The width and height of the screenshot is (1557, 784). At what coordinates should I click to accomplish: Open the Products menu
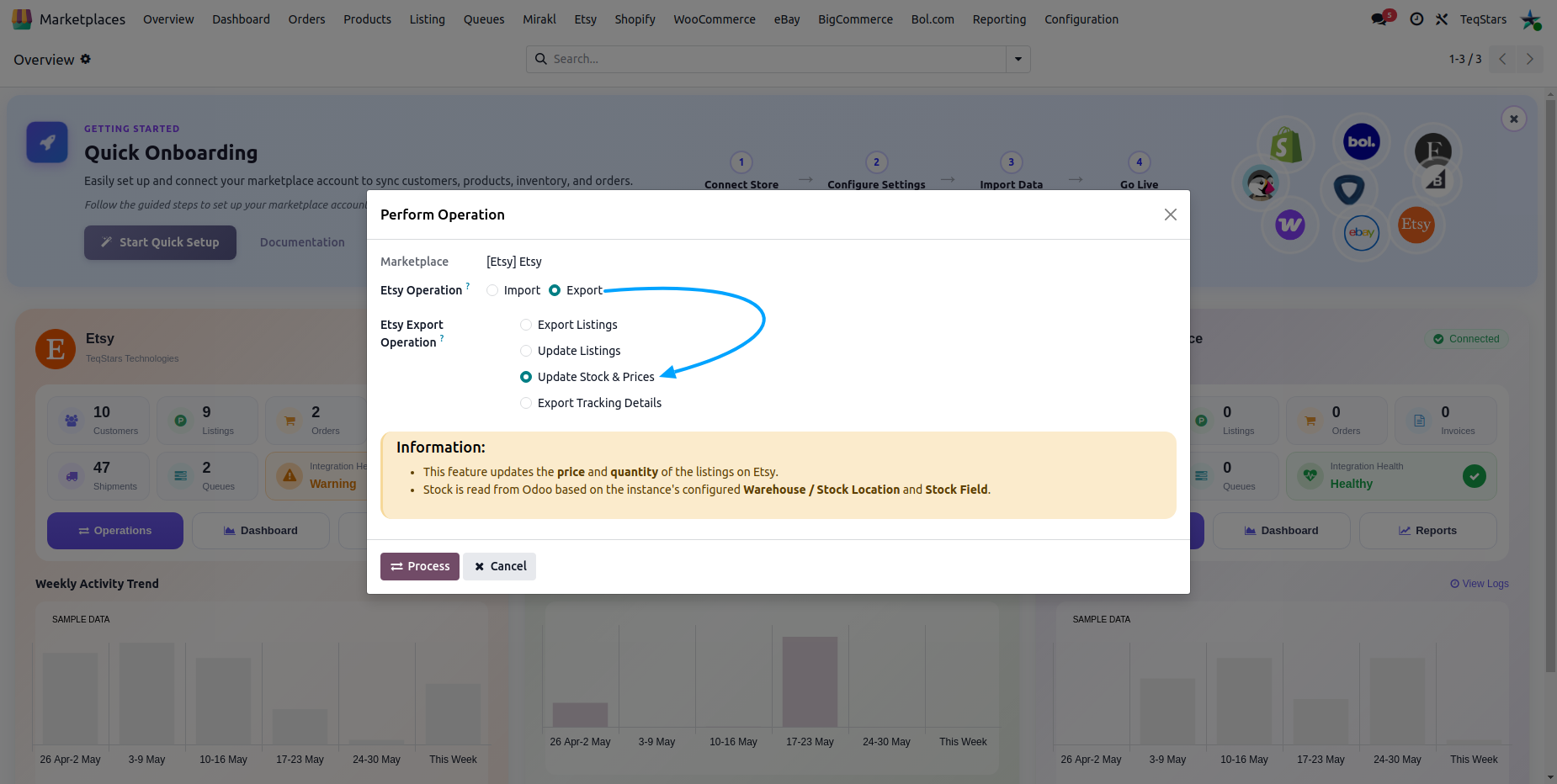coord(367,19)
